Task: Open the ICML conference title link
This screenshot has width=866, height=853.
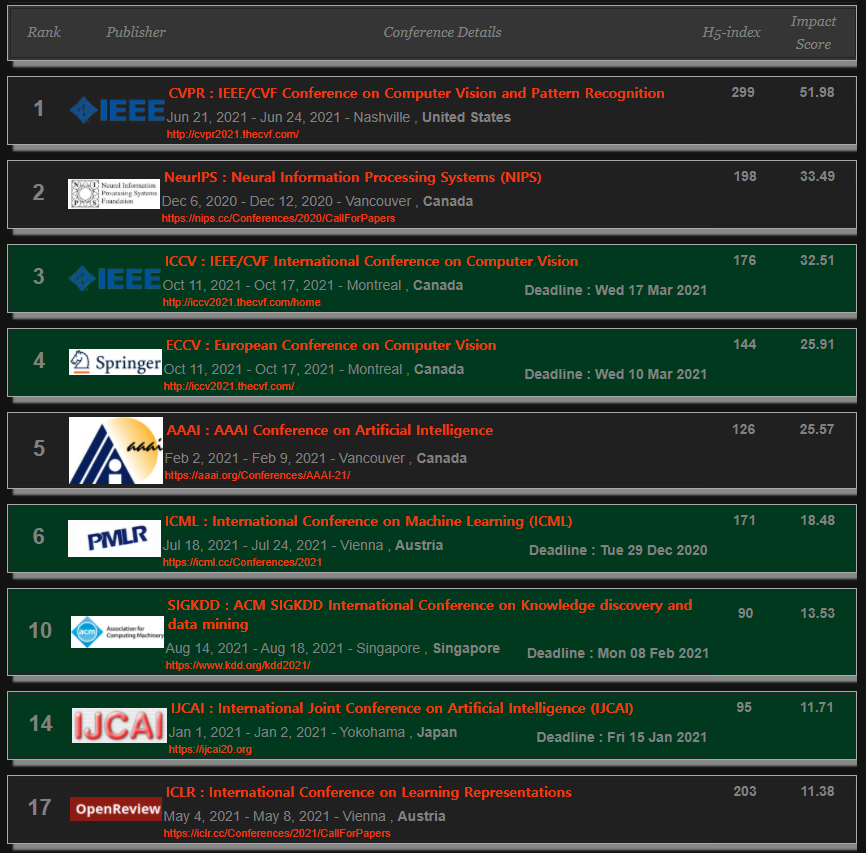Action: [x=368, y=522]
